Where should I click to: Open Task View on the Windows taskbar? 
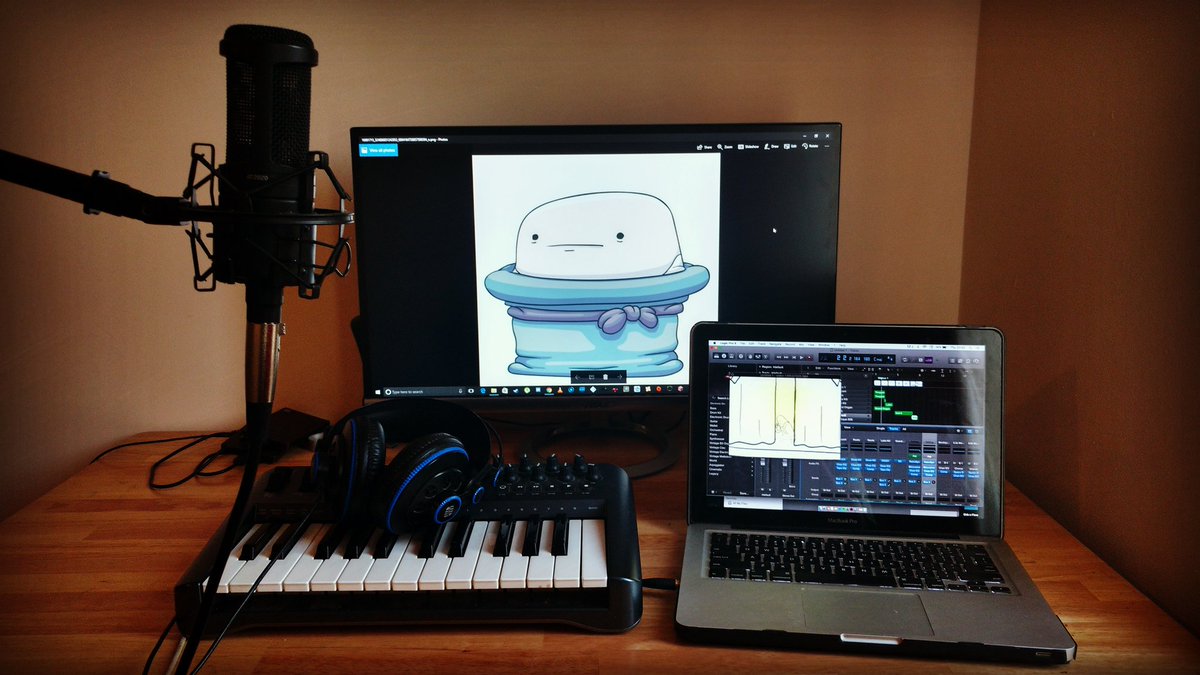coord(470,392)
